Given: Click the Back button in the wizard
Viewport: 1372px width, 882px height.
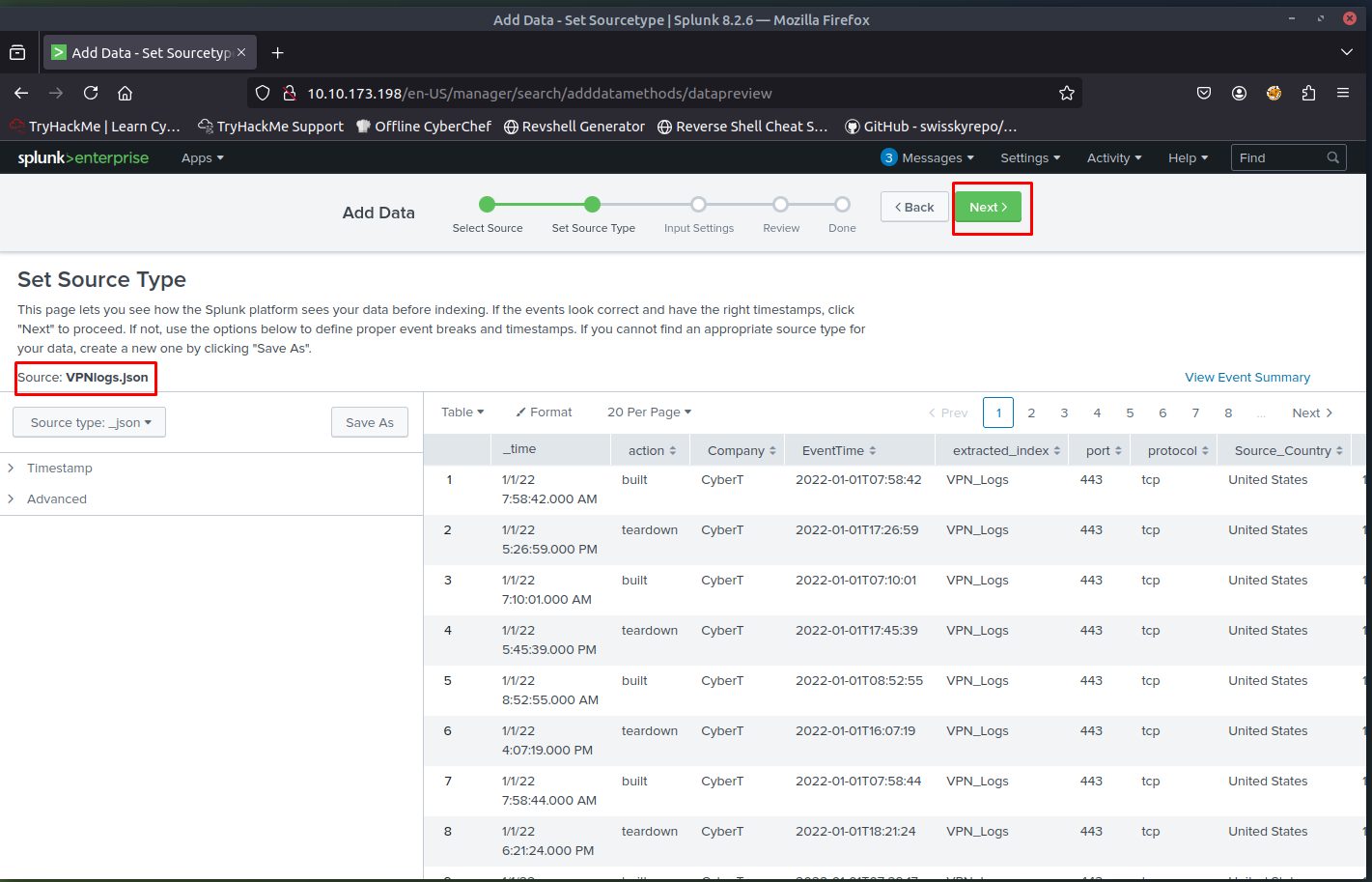Looking at the screenshot, I should click(914, 207).
